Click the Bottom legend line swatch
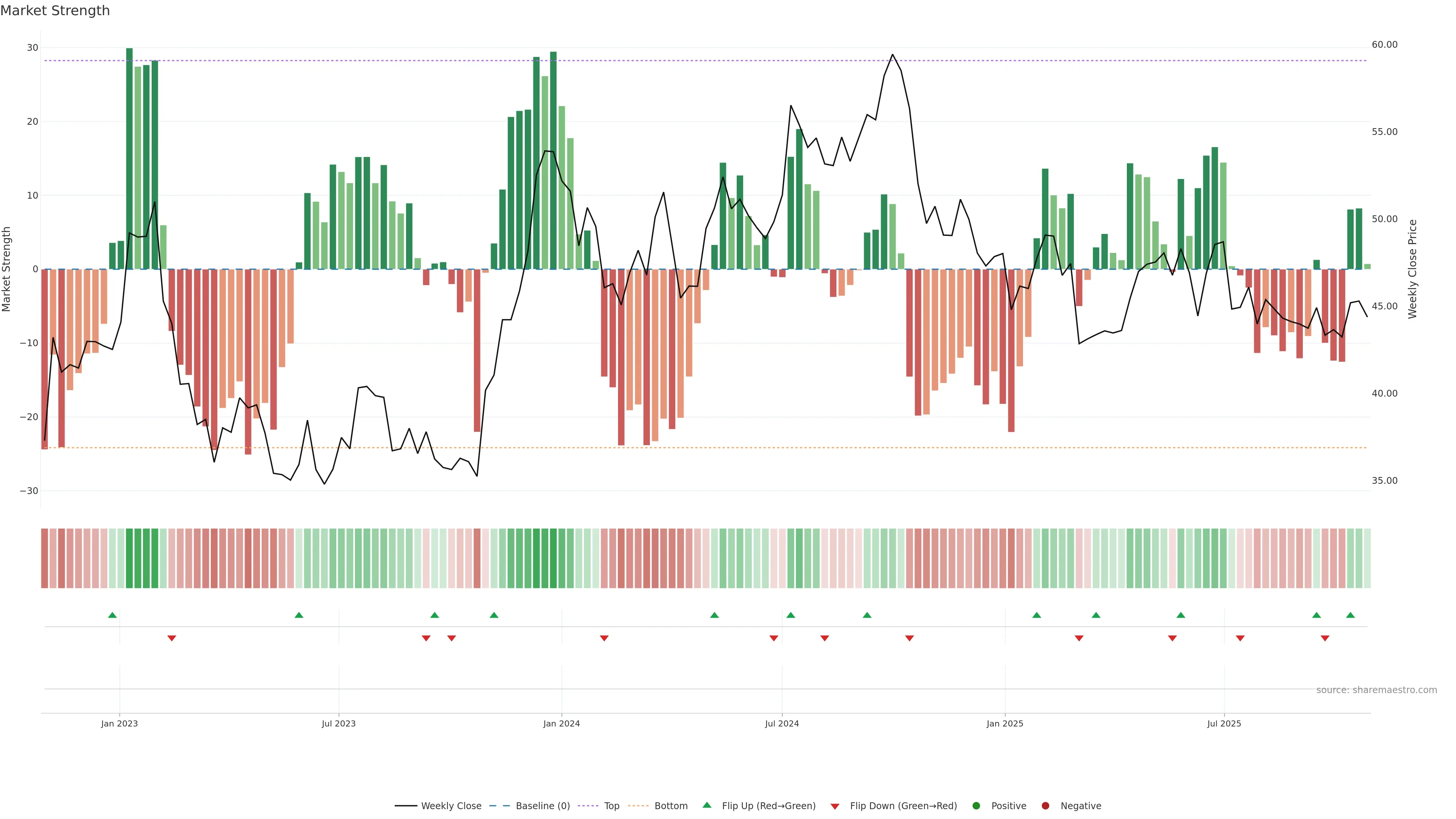The image size is (1456, 819). [638, 805]
